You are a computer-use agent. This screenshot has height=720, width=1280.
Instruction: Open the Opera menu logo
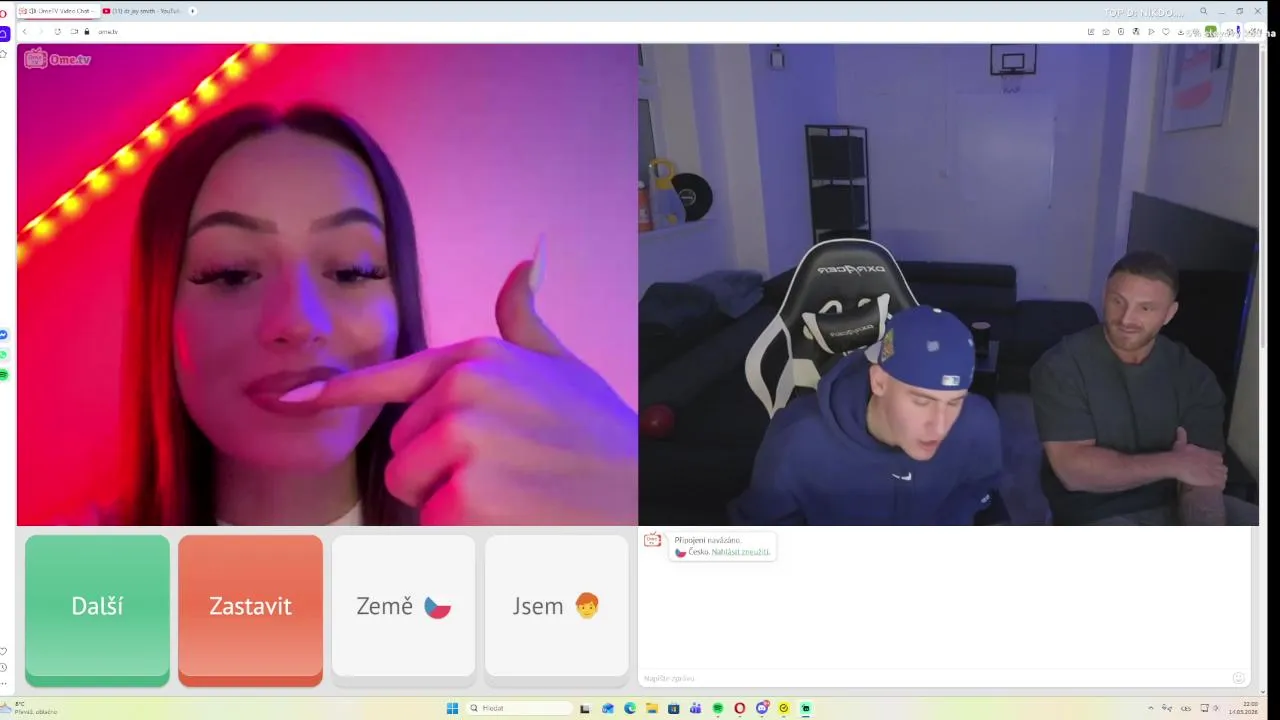click(x=4, y=12)
